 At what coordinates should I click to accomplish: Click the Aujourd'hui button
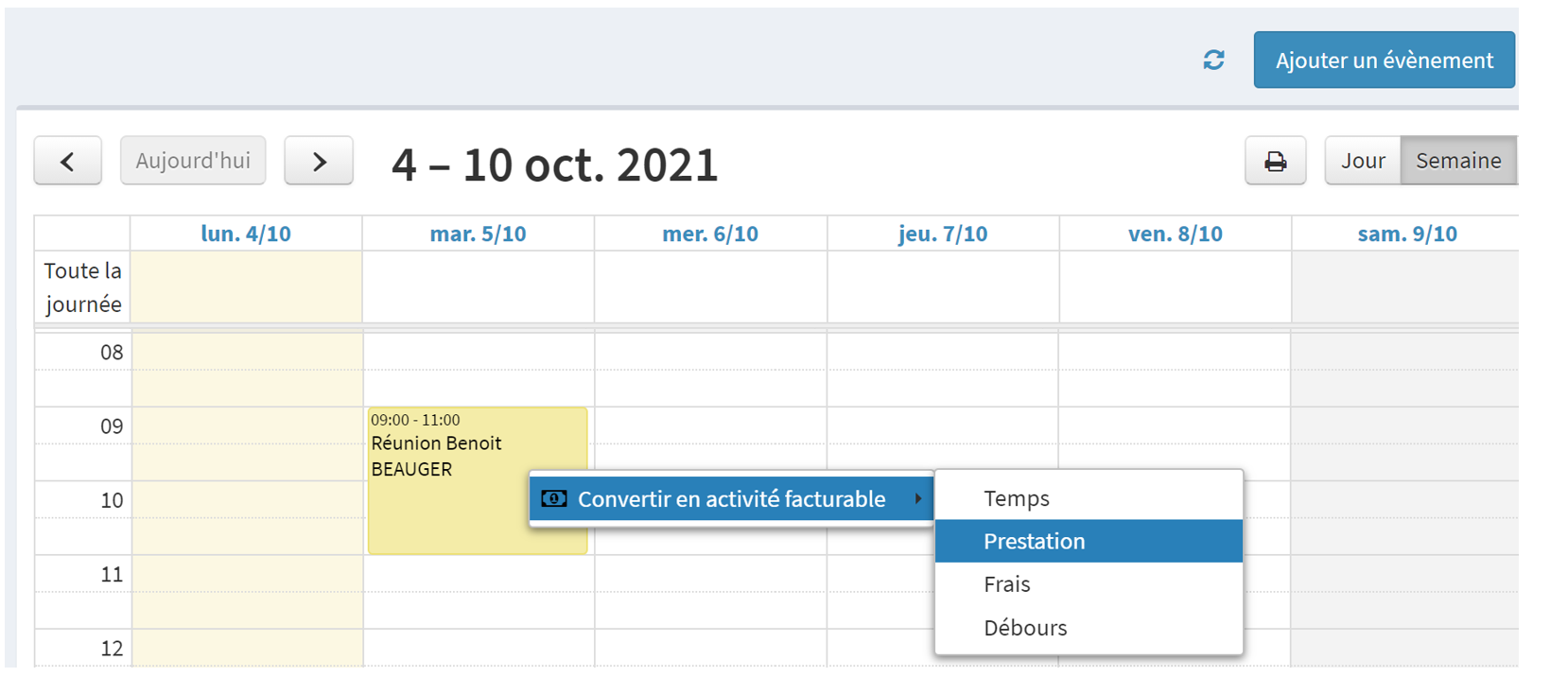(193, 161)
